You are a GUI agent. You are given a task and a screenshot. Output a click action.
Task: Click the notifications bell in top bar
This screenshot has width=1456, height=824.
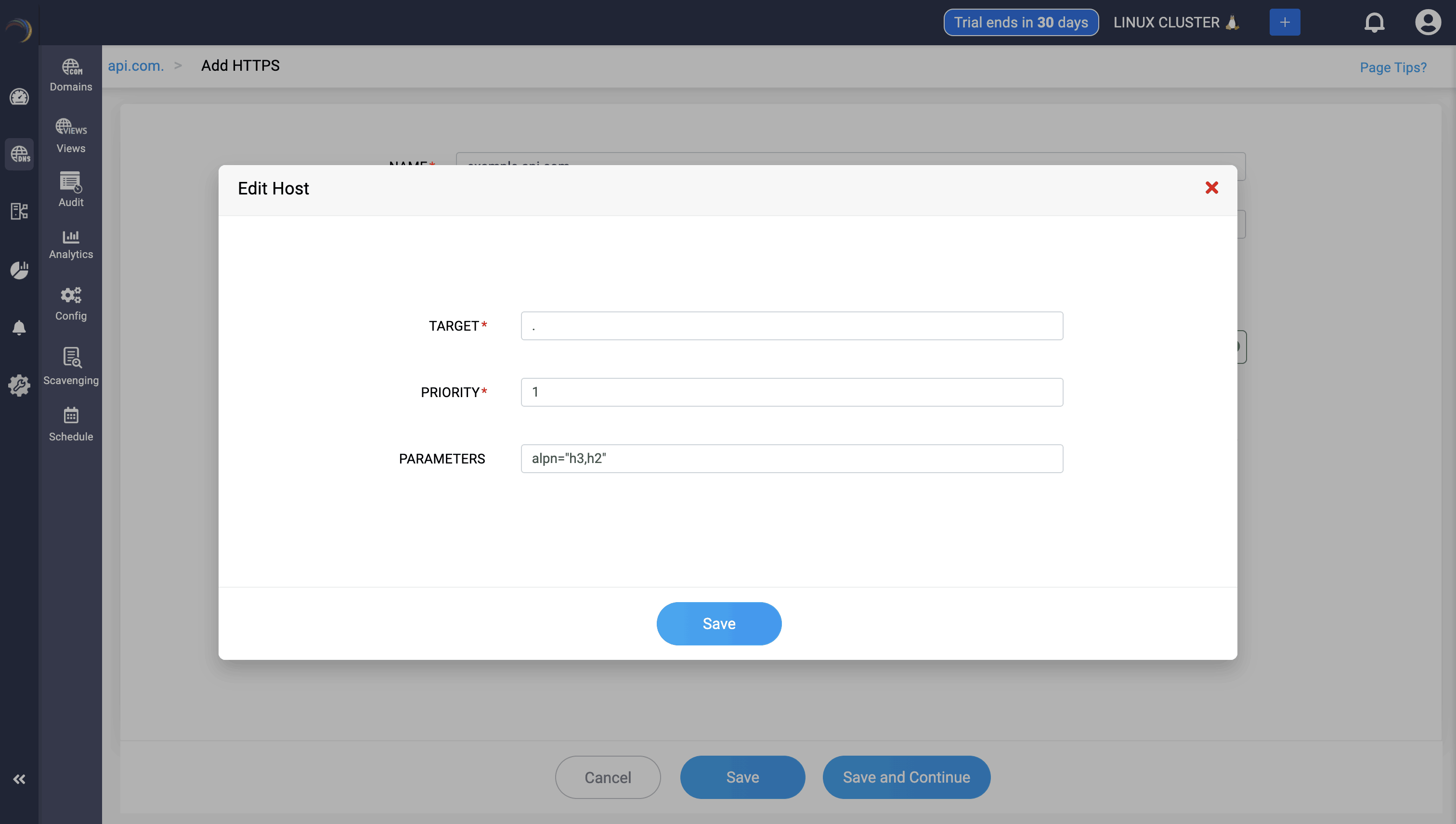pyautogui.click(x=1374, y=23)
